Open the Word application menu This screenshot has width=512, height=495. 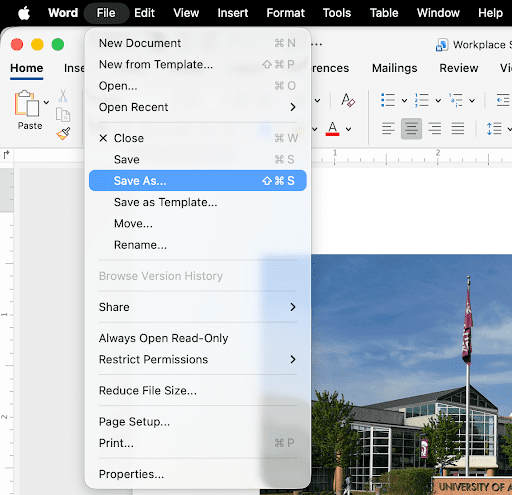tap(63, 13)
